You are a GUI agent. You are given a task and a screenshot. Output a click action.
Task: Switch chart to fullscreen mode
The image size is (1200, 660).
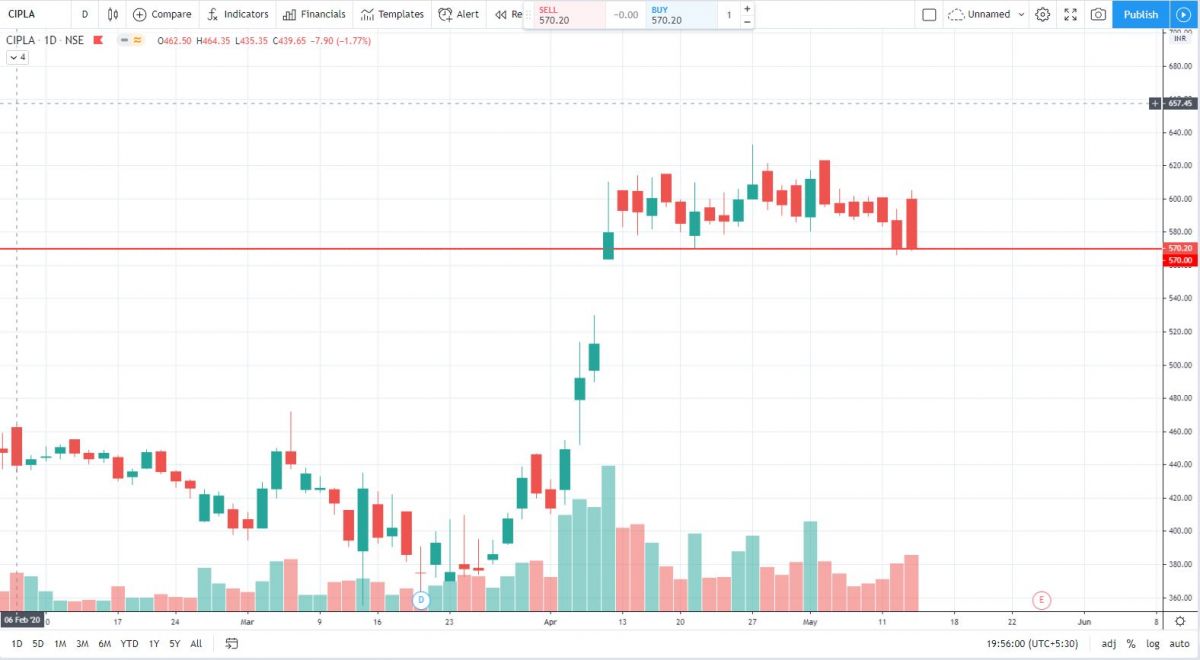1071,14
